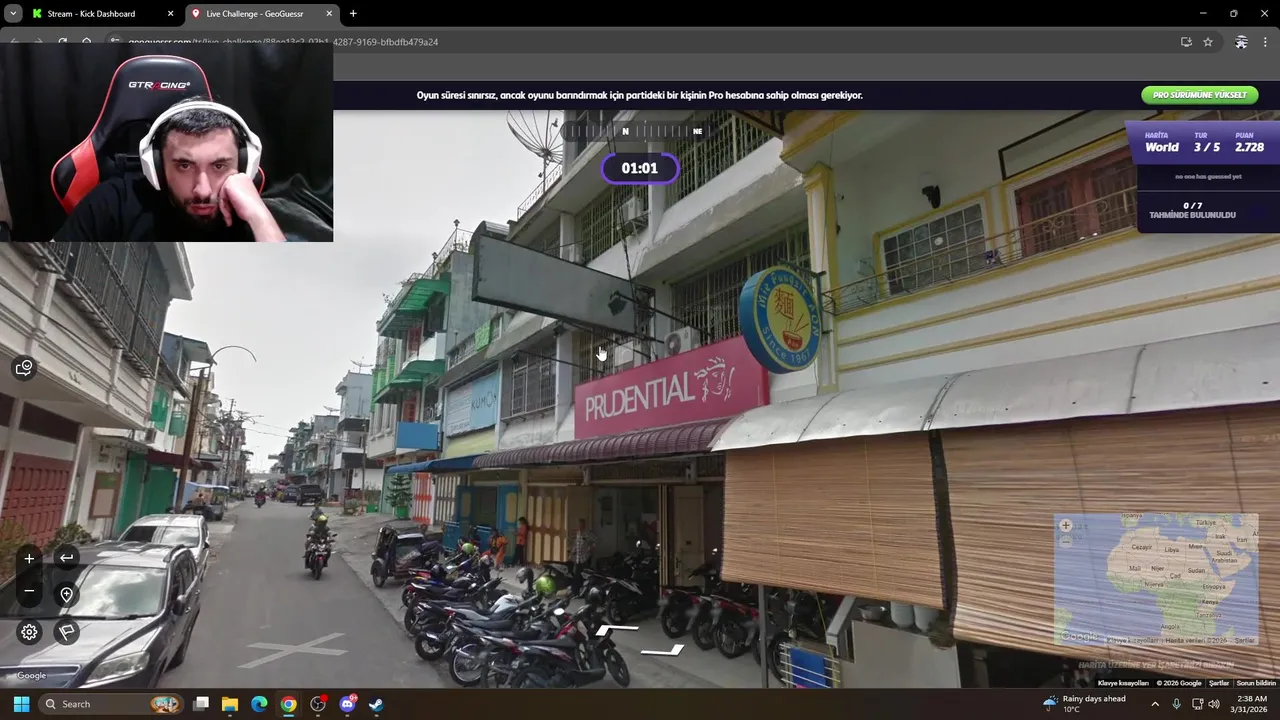
Task: Open OBS Studio from the taskbar
Action: (x=318, y=704)
